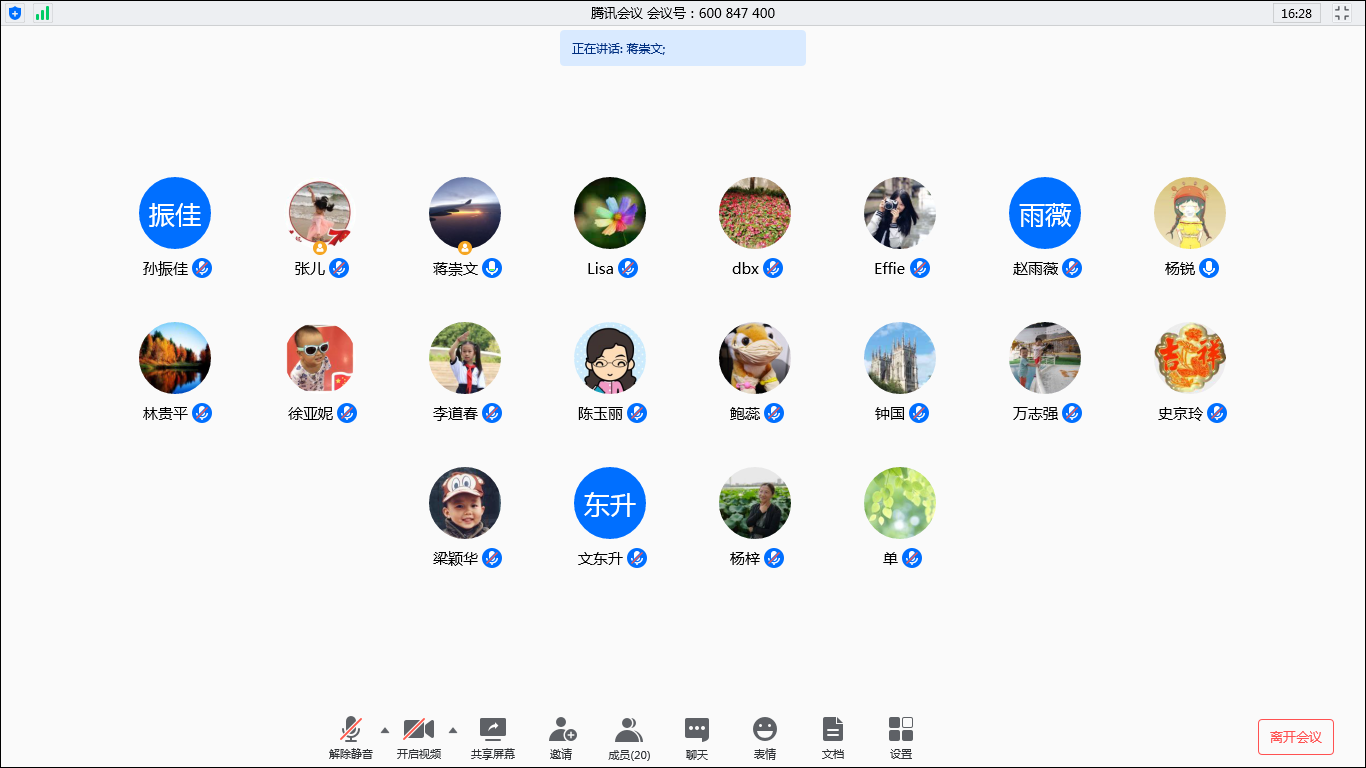
Task: Open the Share Screen (共享屏幕) tool
Action: [493, 738]
